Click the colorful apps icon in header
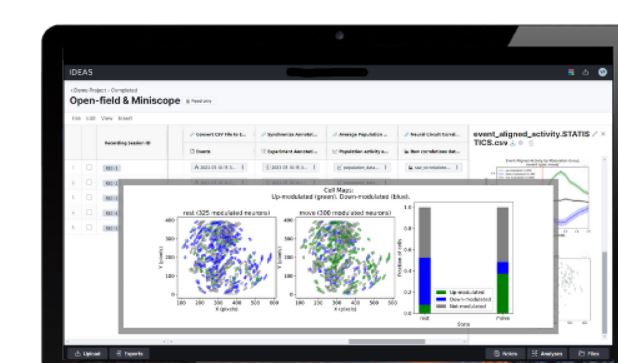This screenshot has width=618, height=363. coord(571,72)
